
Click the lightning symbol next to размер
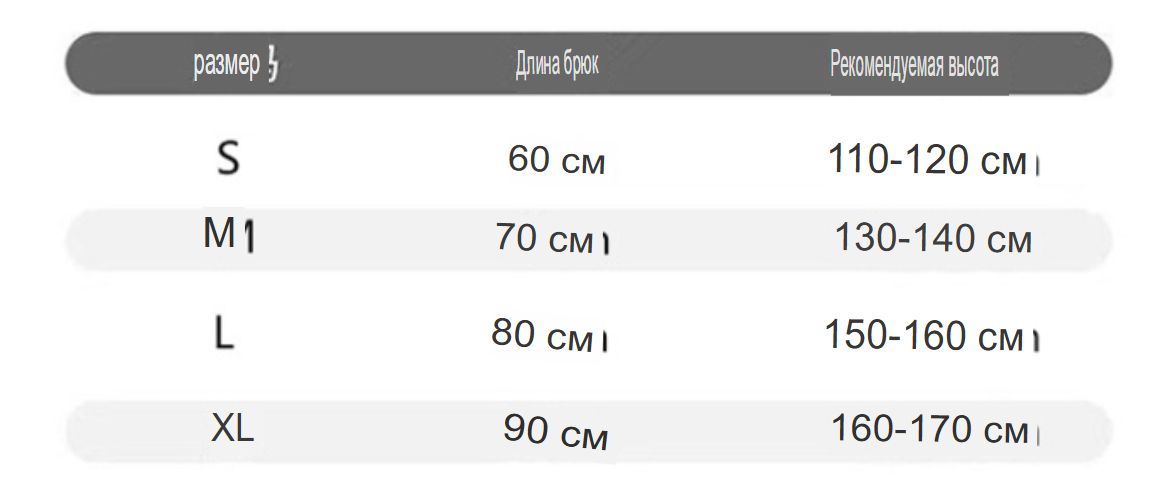click(x=273, y=64)
